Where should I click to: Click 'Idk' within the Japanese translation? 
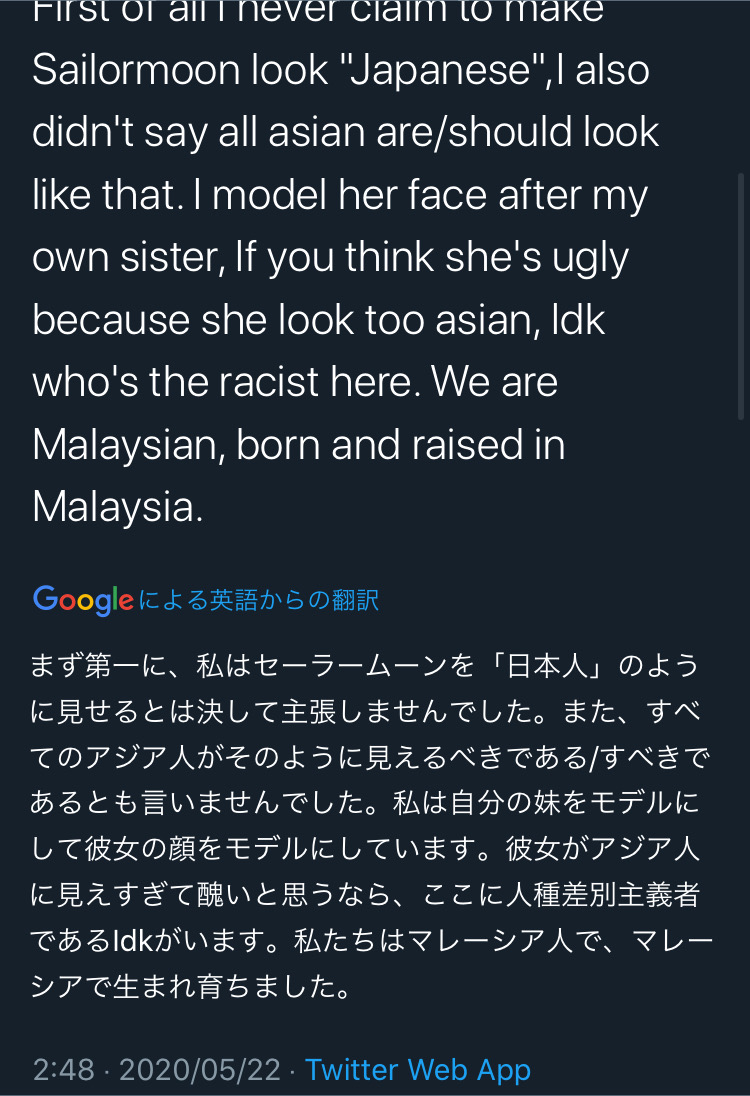(132, 940)
